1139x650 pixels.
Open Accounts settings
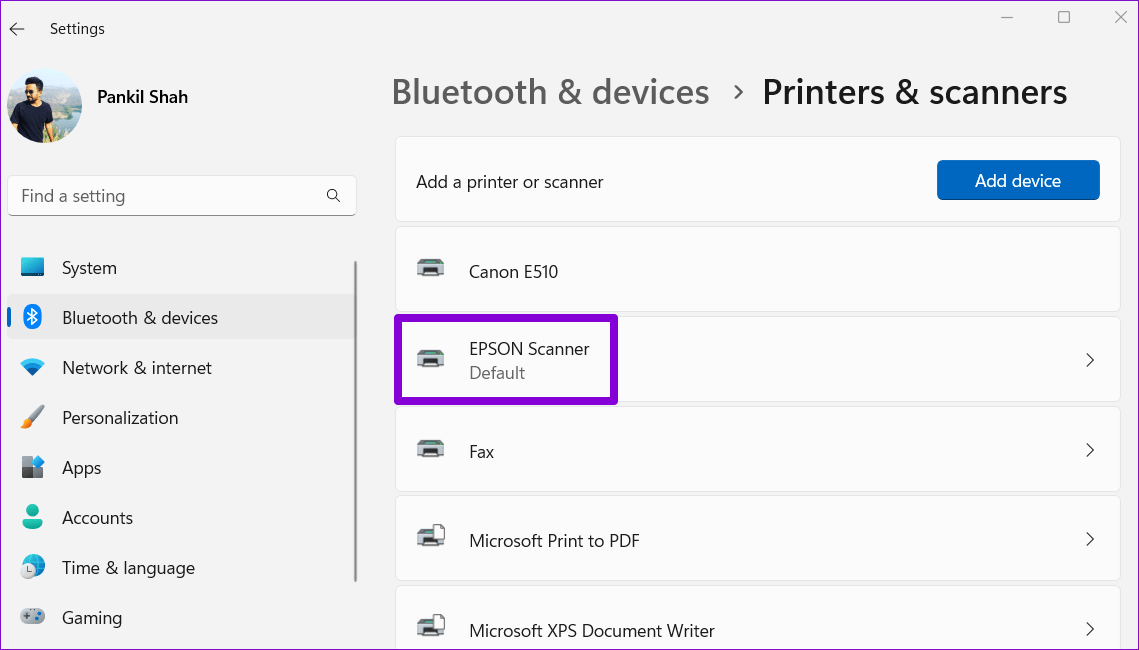coord(180,517)
